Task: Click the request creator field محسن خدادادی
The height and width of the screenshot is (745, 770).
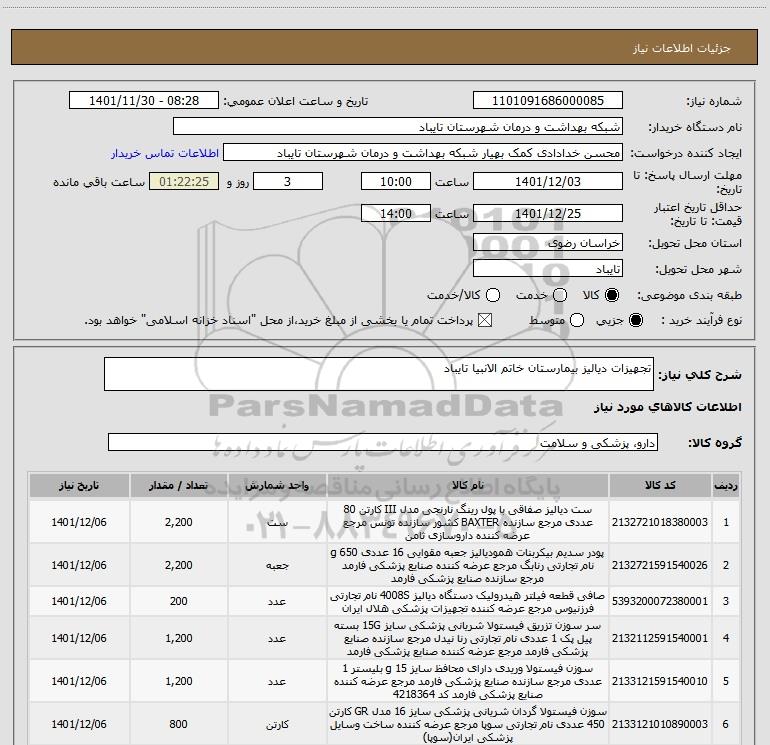Action: tap(423, 153)
